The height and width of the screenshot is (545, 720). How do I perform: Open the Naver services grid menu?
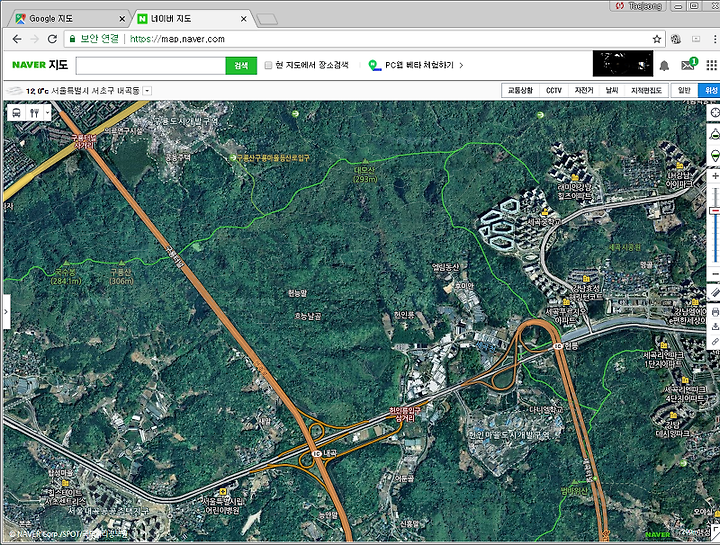[x=711, y=65]
